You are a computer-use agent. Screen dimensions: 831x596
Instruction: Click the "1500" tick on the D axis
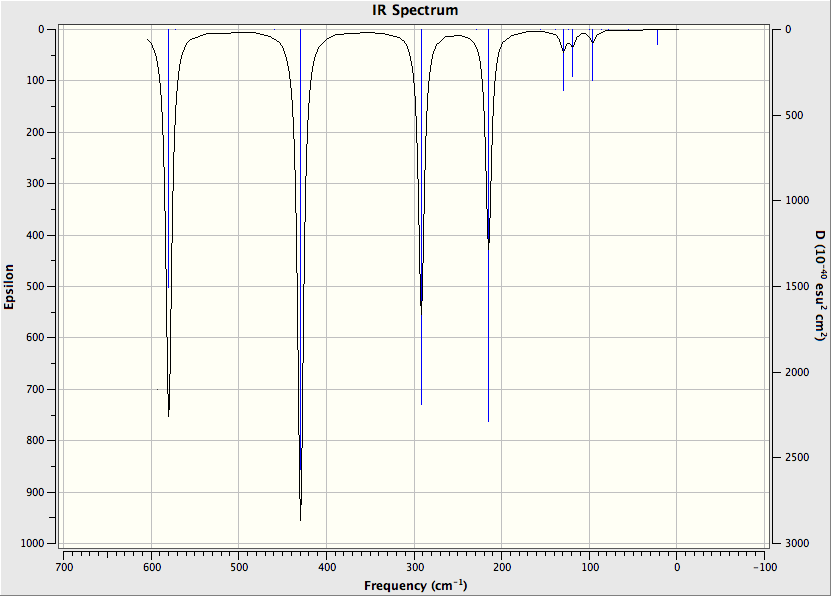[797, 287]
